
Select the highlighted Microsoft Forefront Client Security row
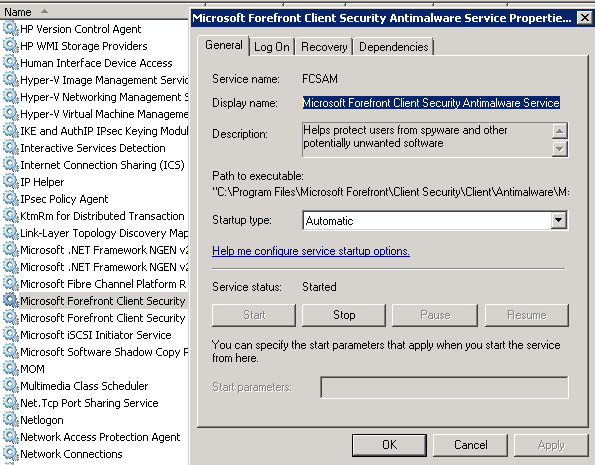pos(103,301)
